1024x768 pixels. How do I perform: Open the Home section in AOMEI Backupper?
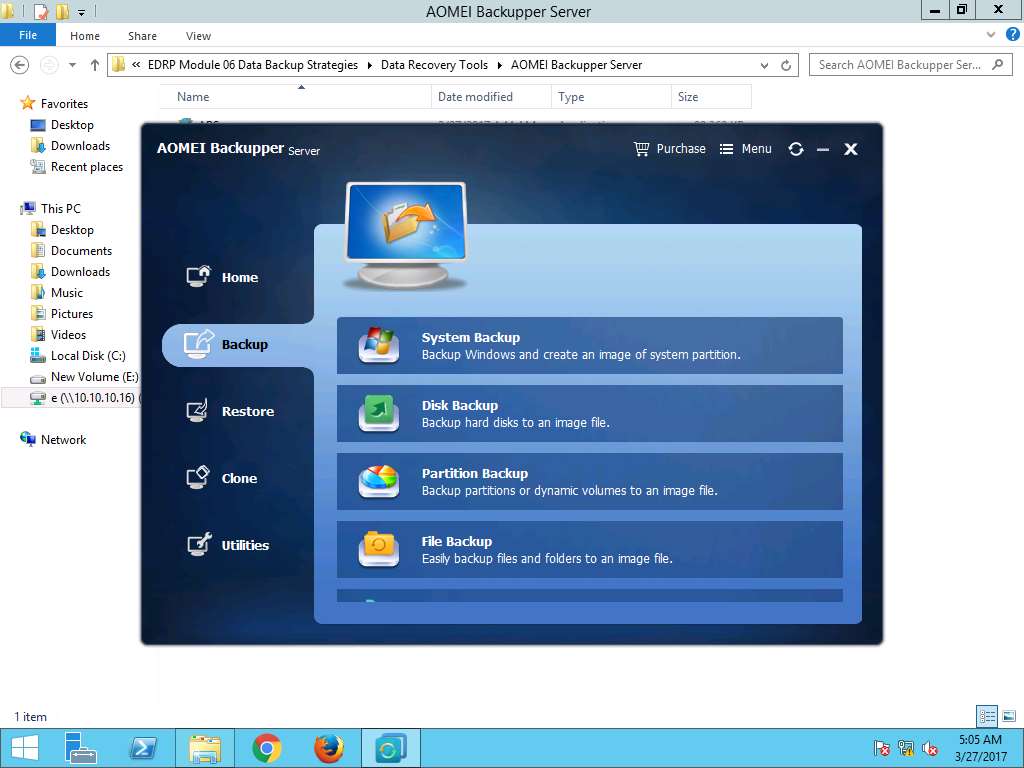click(222, 277)
